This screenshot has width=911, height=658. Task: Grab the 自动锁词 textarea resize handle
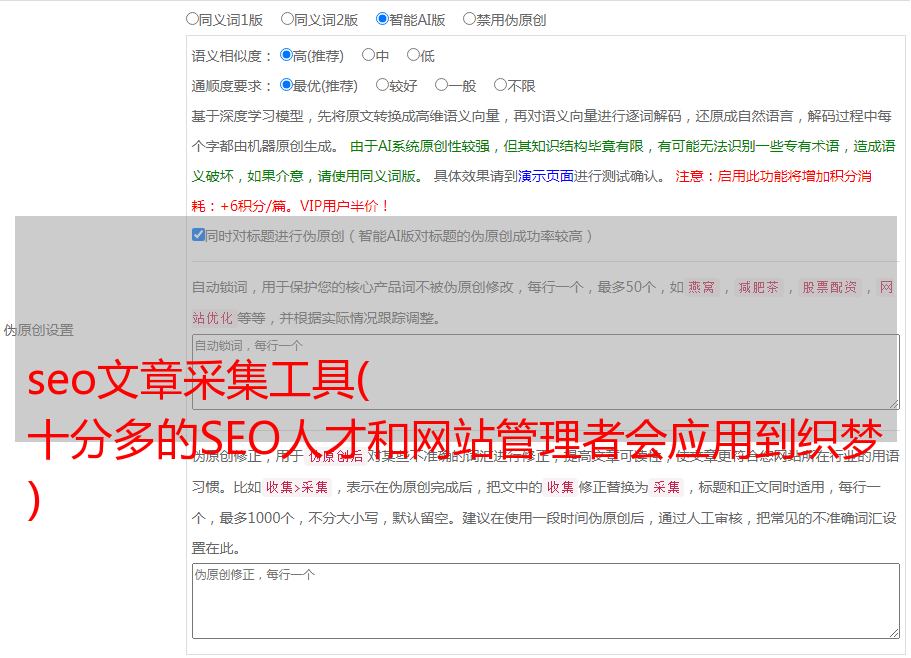coord(894,404)
